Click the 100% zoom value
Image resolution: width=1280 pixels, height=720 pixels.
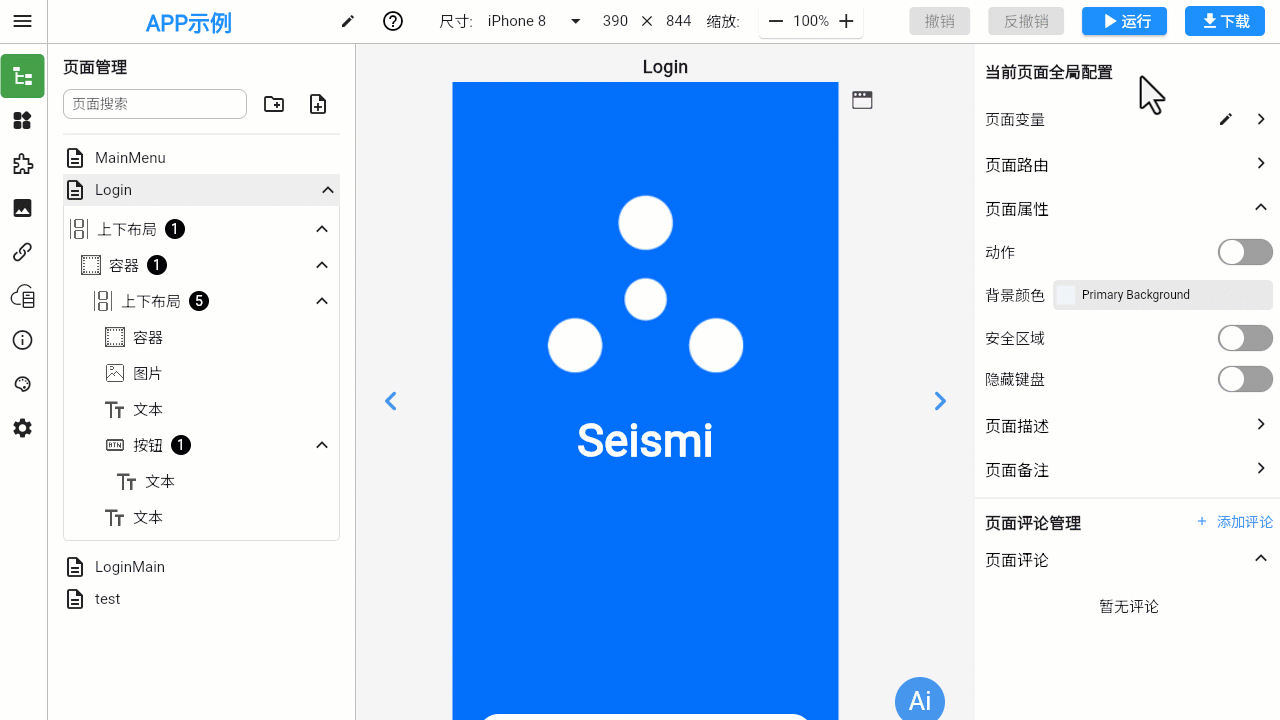[811, 21]
